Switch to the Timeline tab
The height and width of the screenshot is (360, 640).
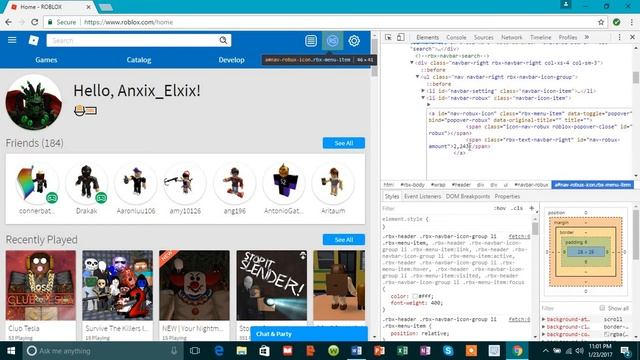tap(540, 37)
